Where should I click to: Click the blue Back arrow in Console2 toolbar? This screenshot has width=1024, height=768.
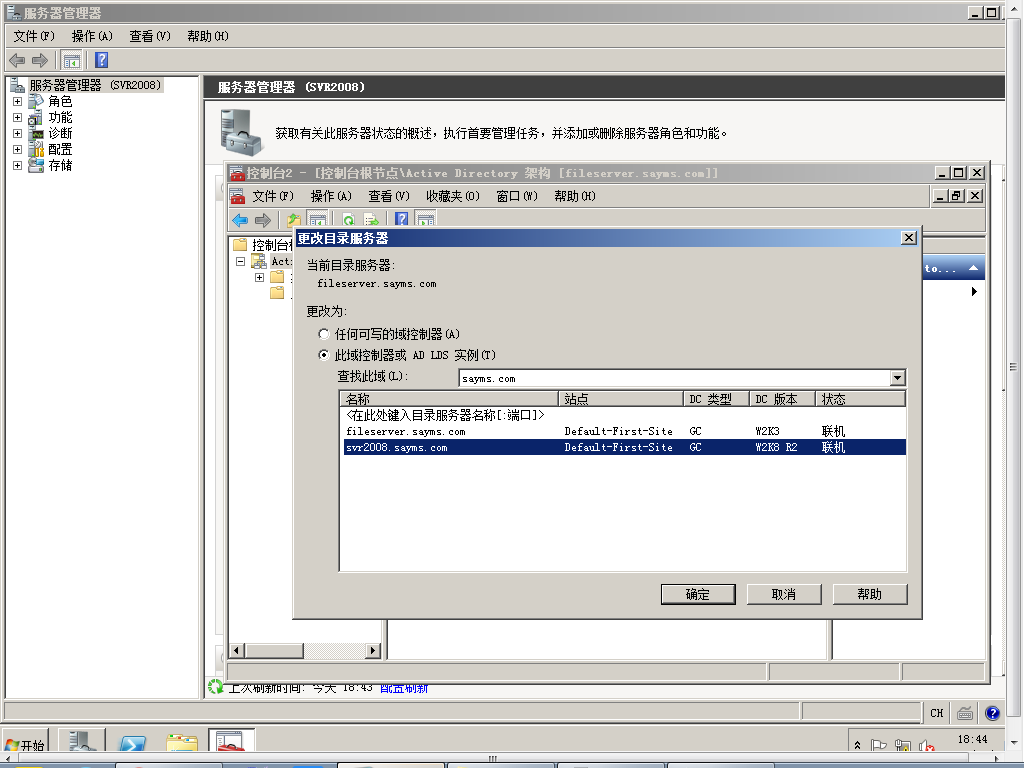tap(240, 220)
